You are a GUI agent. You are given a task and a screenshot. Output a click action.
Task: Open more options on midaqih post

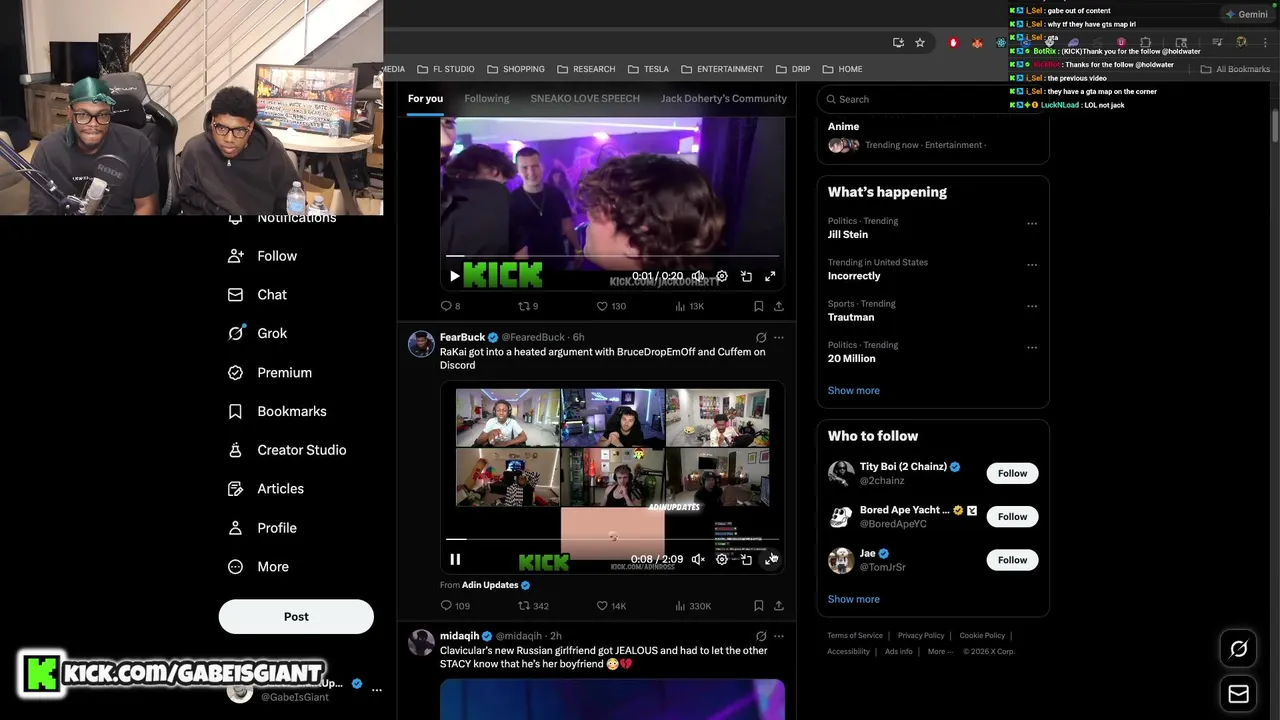pos(779,636)
